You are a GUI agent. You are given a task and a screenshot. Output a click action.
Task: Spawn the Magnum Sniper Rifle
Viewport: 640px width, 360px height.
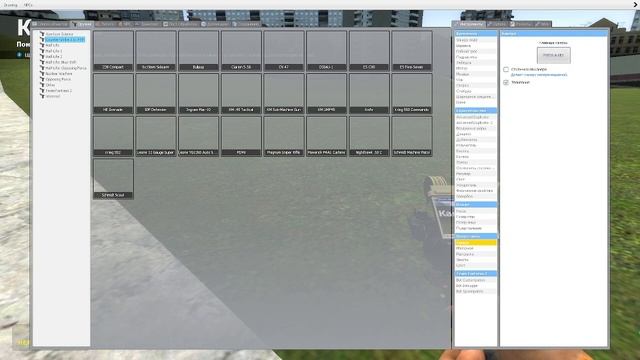[x=284, y=136]
